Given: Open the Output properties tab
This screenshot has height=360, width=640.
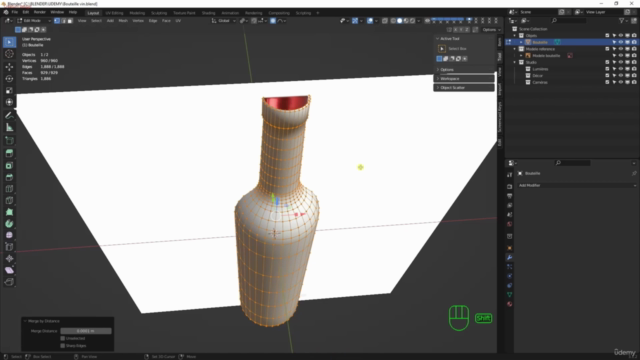Looking at the screenshot, I should point(509,196).
